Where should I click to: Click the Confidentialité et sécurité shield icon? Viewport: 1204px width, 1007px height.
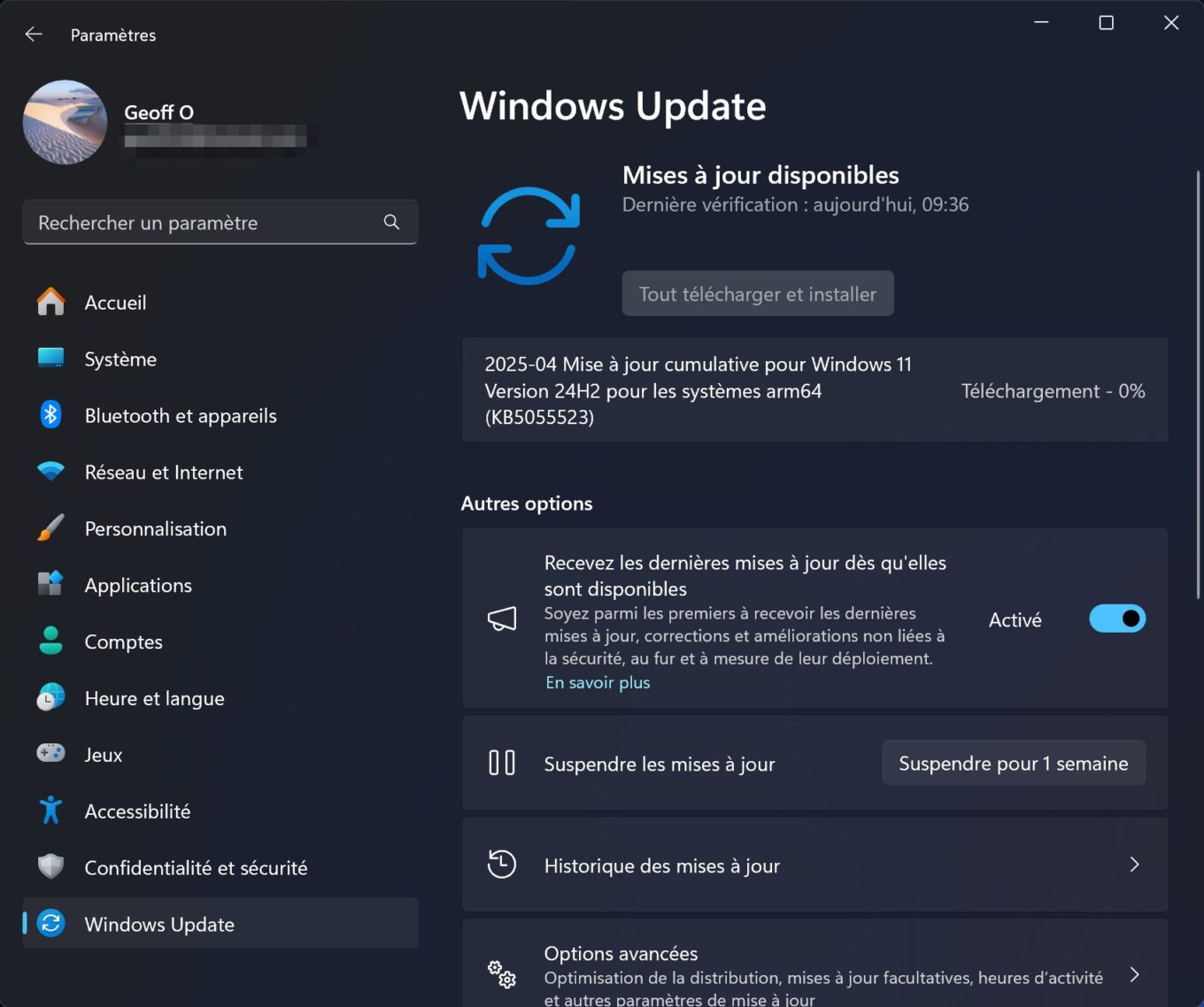click(x=50, y=866)
